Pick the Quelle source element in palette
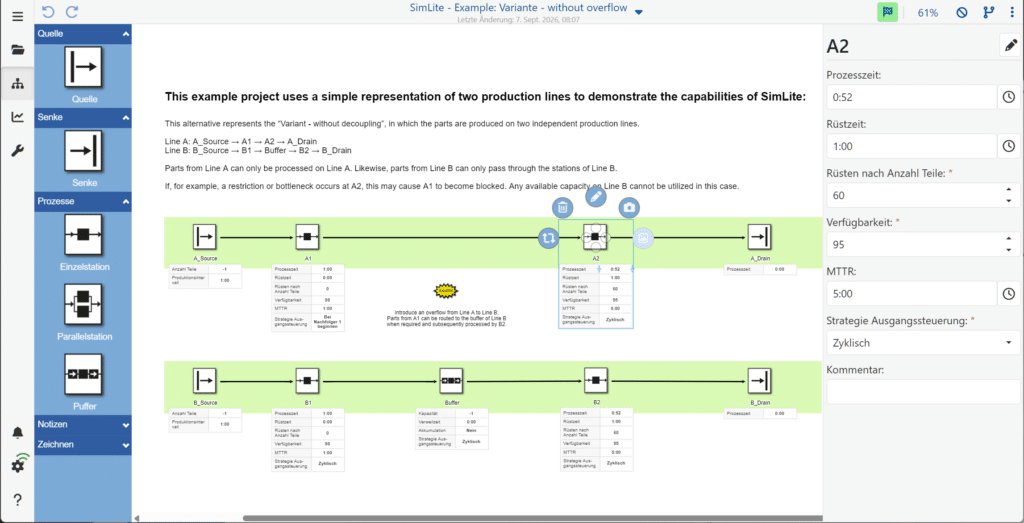1024x523 pixels. 83,66
